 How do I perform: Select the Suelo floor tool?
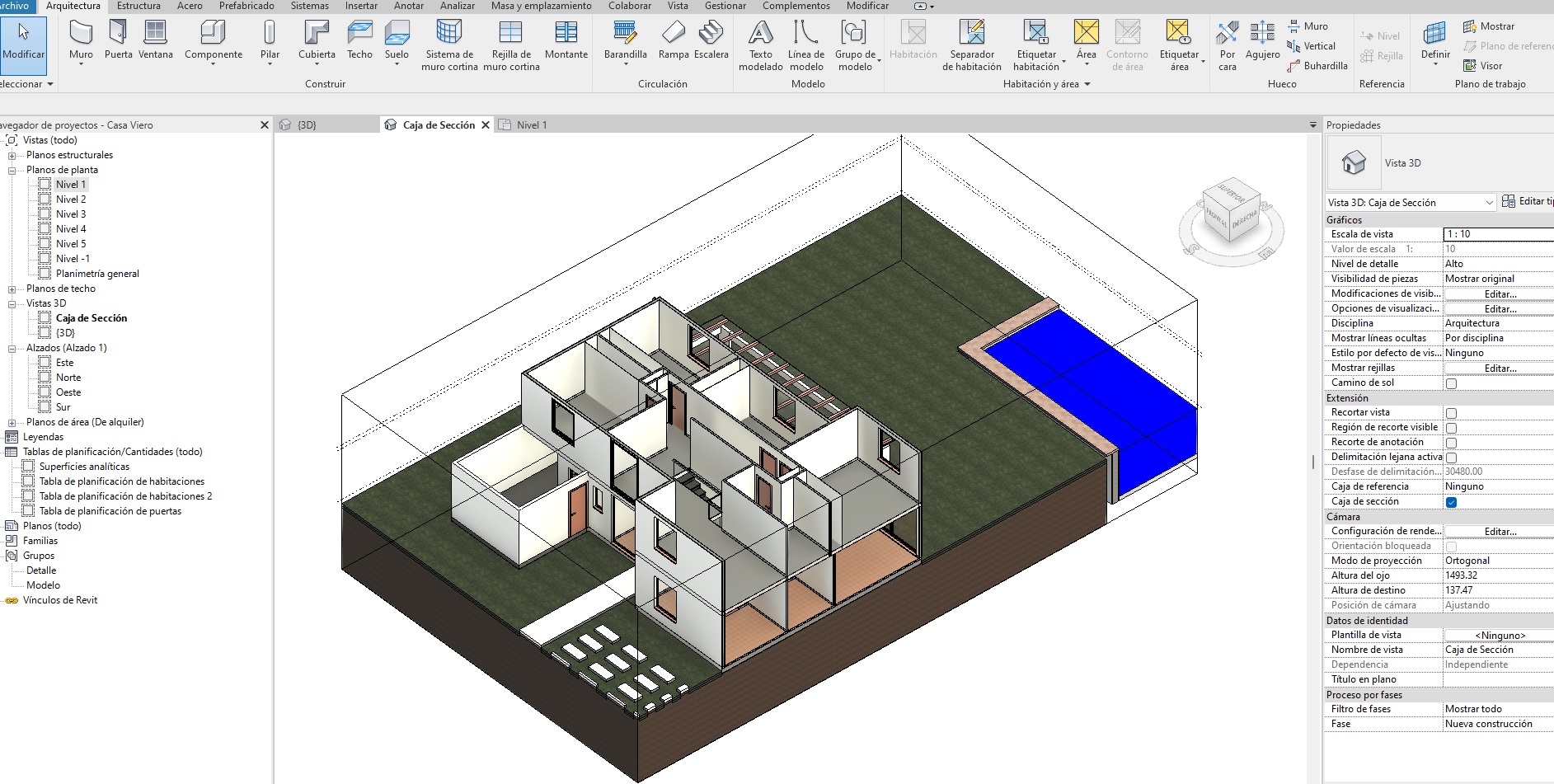point(397,40)
